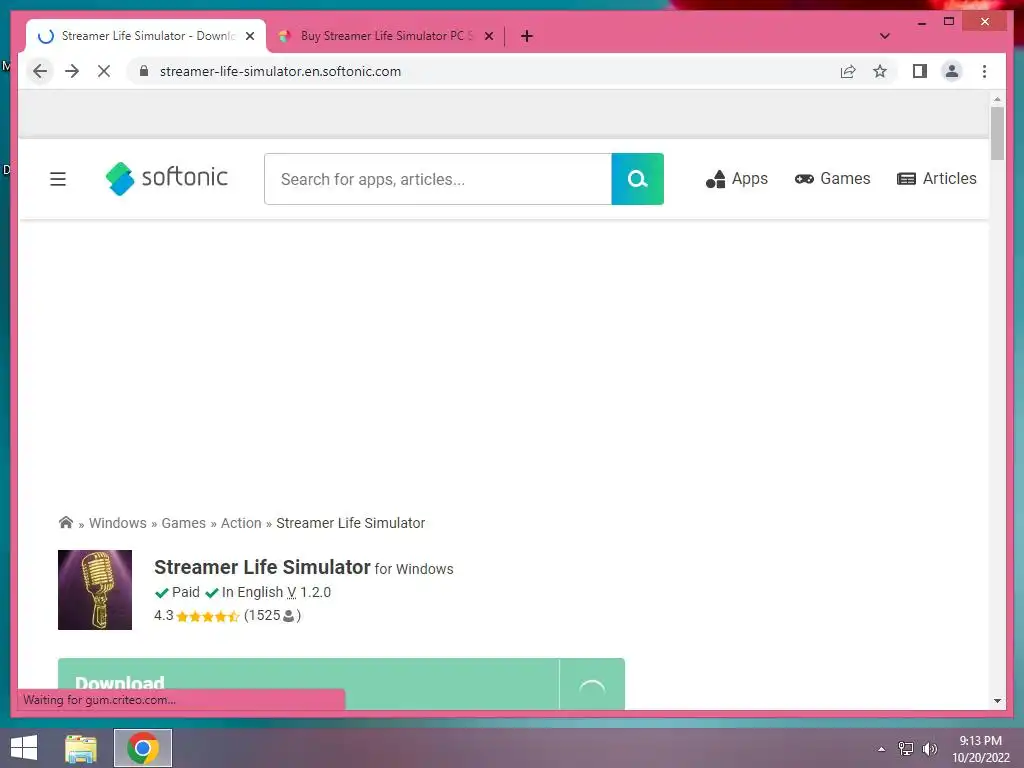Open Action breadcrumb link
This screenshot has height=768, width=1024.
(241, 523)
